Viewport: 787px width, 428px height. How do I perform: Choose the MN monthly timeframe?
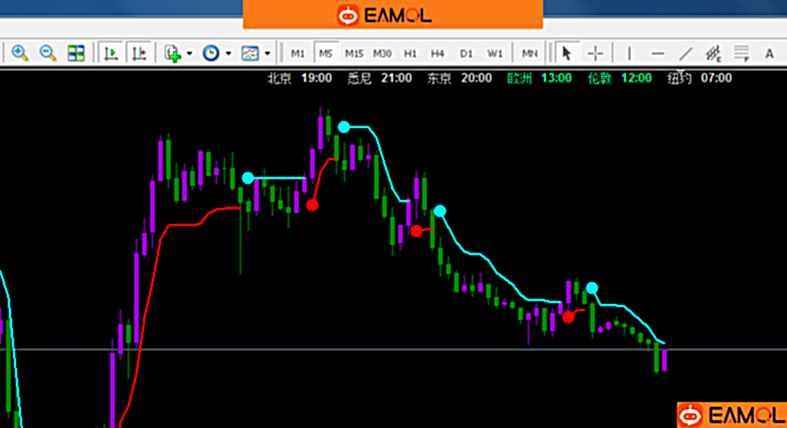(529, 53)
